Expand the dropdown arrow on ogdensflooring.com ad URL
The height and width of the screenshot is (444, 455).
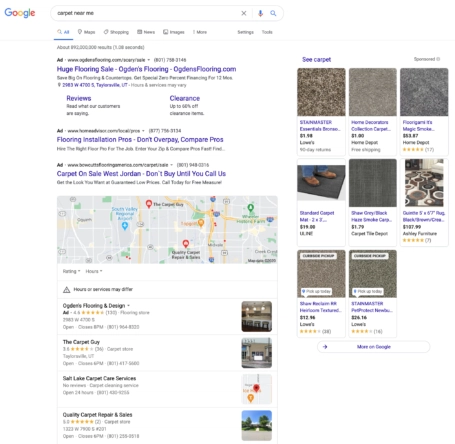pyautogui.click(x=149, y=60)
